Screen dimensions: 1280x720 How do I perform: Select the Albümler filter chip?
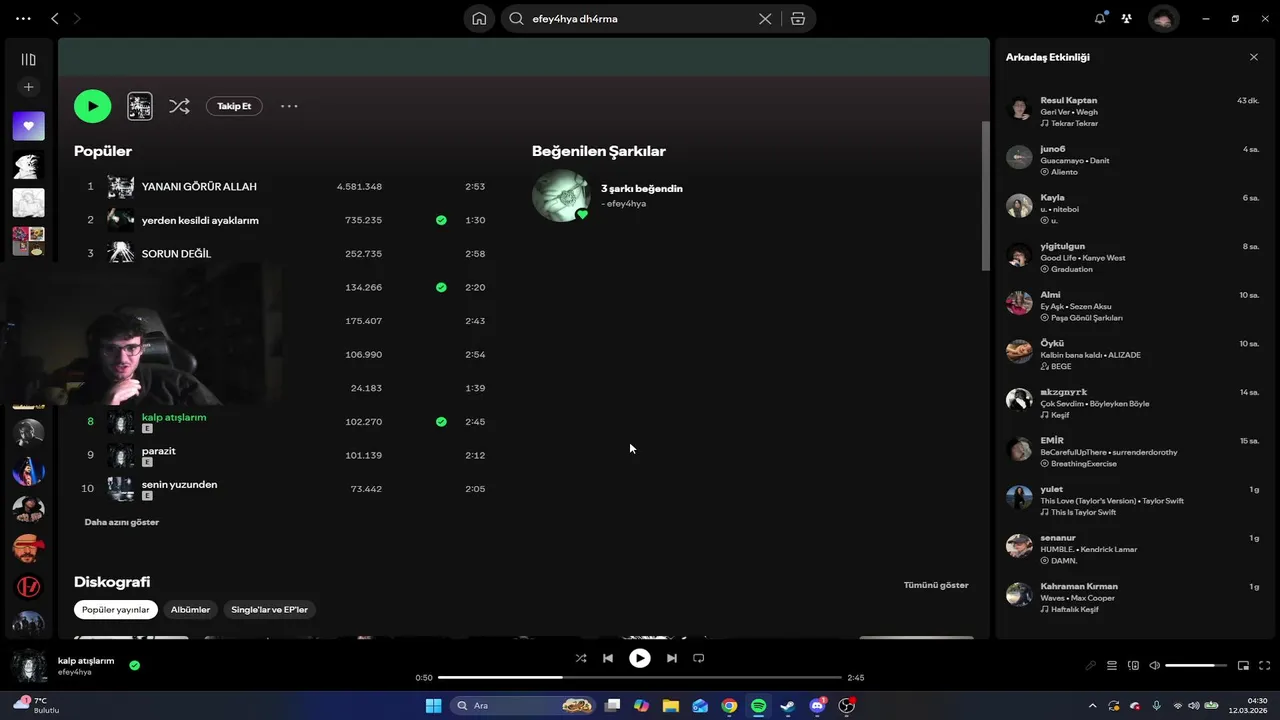pyautogui.click(x=190, y=609)
